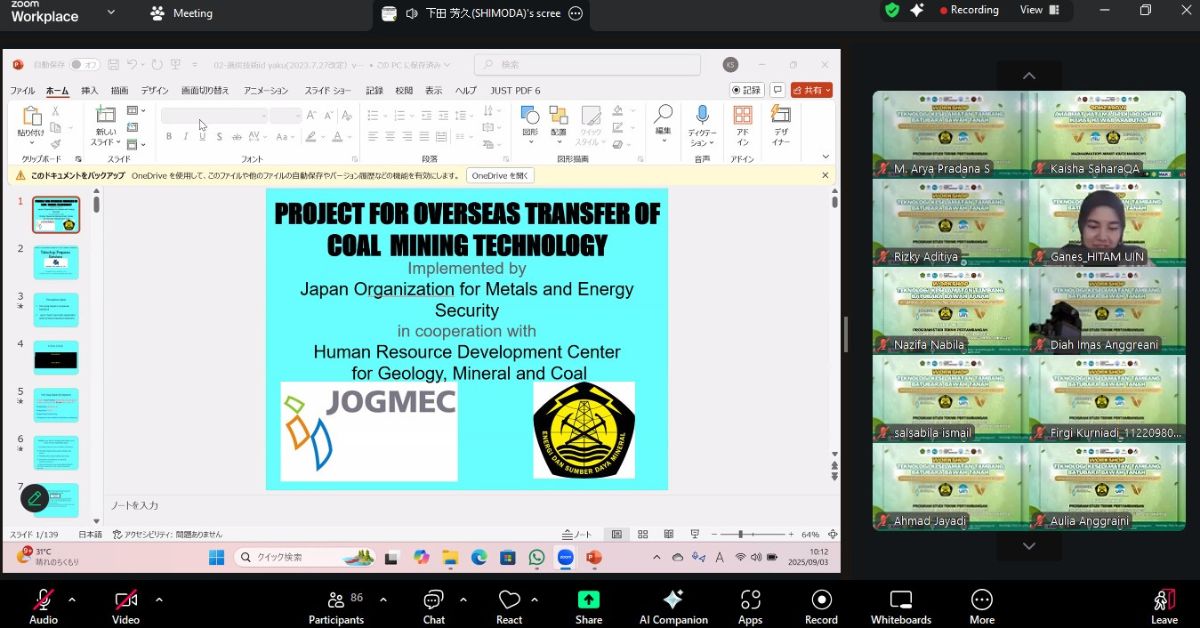This screenshot has width=1200, height=628.
Task: Leave the Zoom meeting
Action: (1164, 606)
